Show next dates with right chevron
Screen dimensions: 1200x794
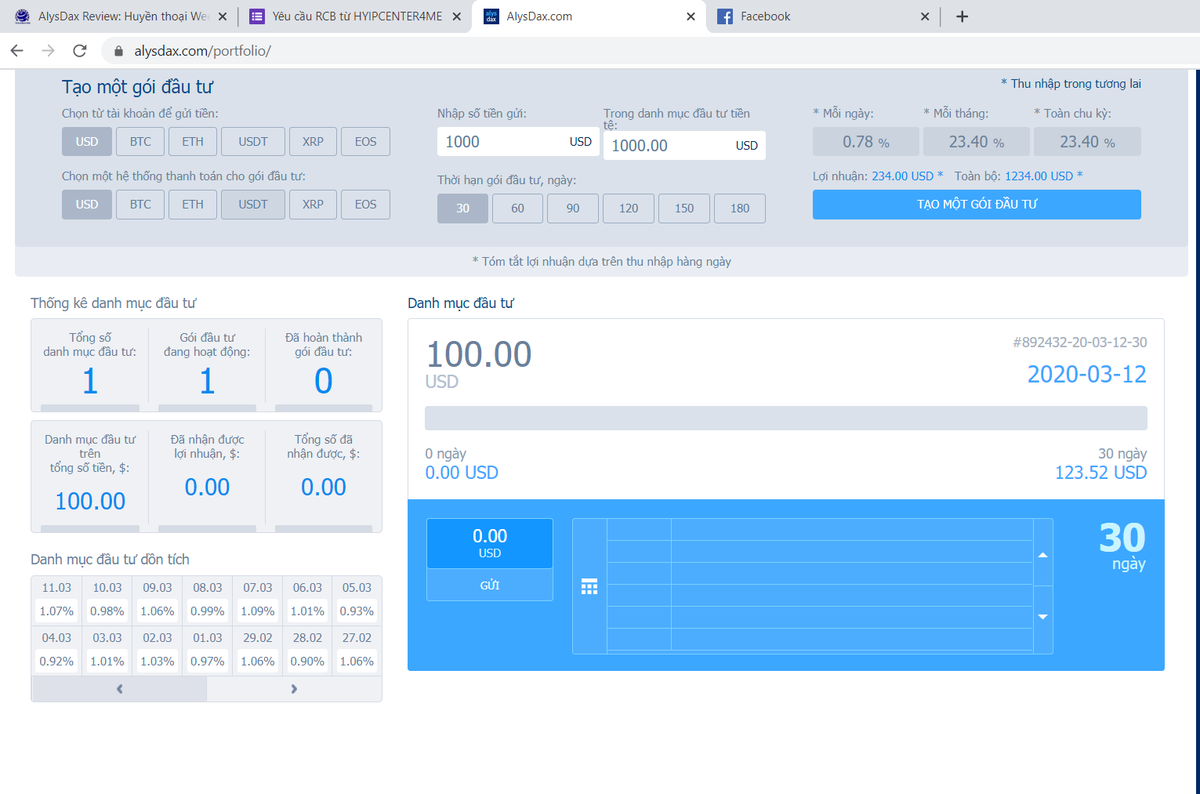(x=294, y=688)
